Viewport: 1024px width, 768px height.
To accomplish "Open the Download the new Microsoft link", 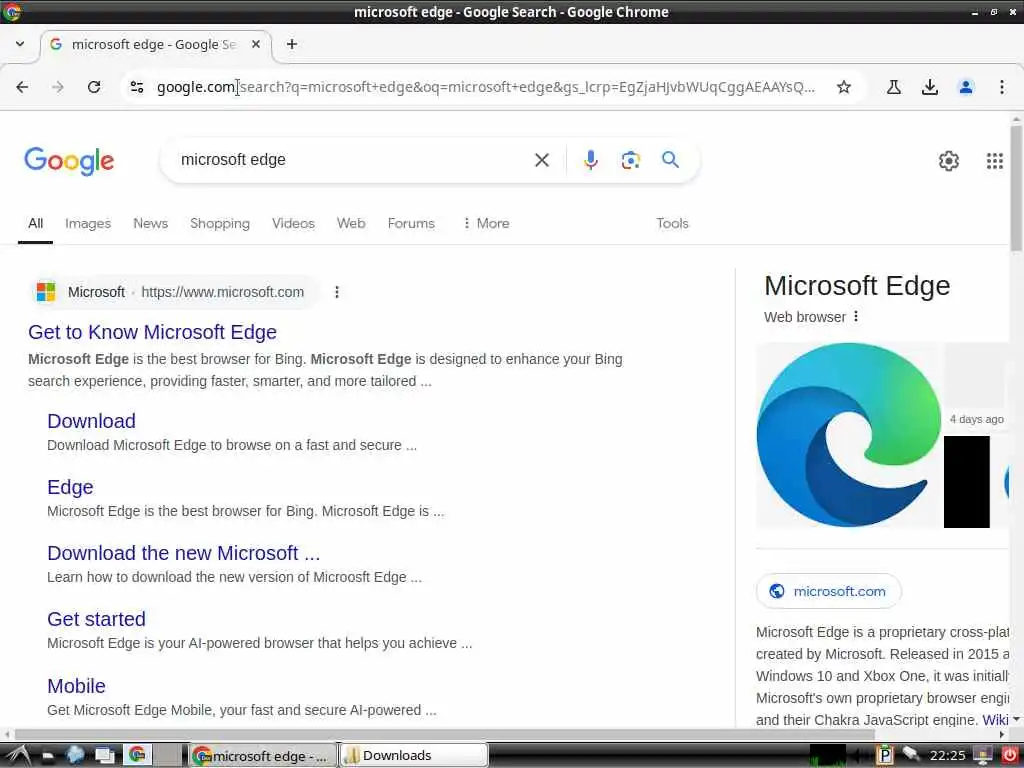I will pos(184,553).
